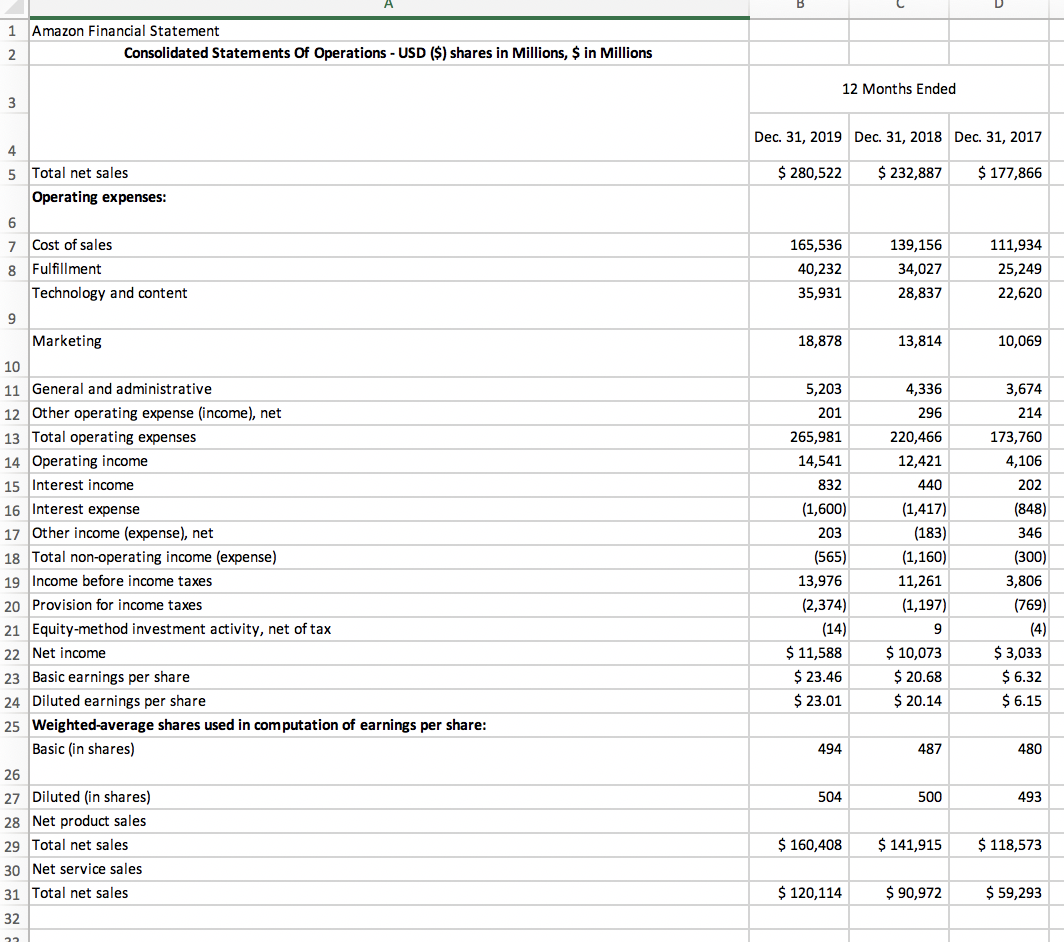Select row header 32
The height and width of the screenshot is (942, 1064).
click(12, 919)
